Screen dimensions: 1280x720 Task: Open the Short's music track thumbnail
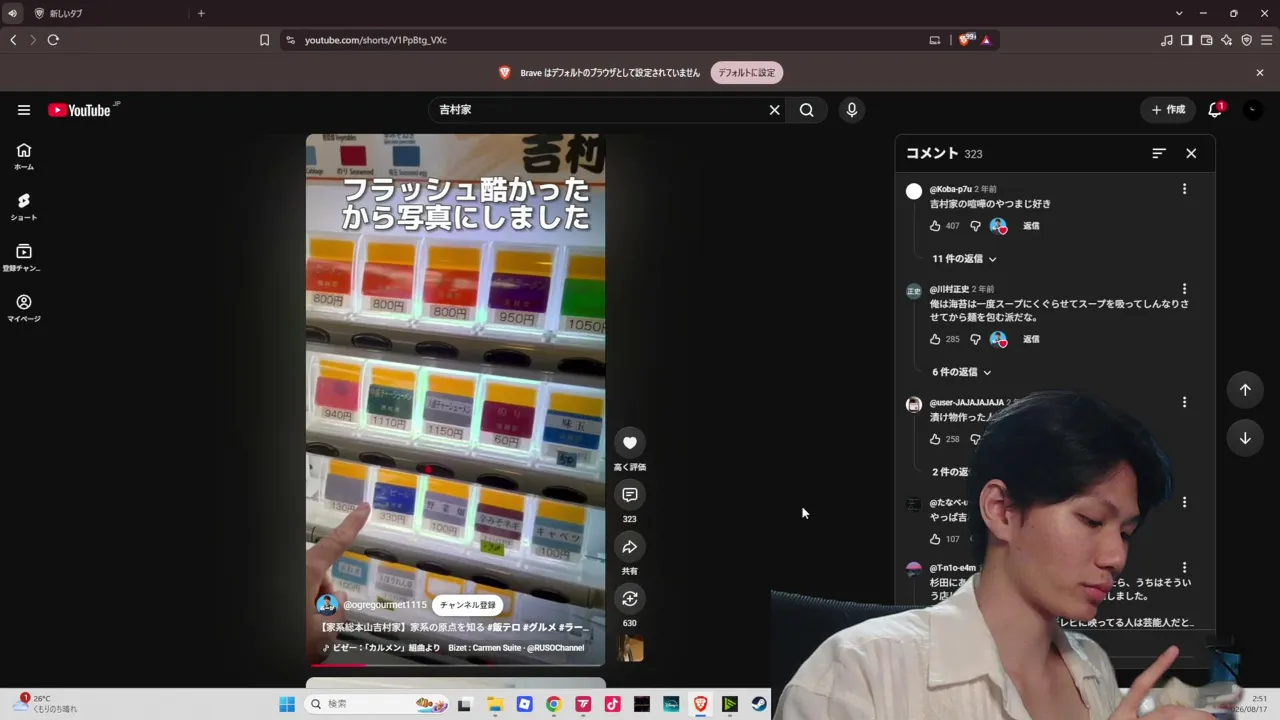click(631, 650)
